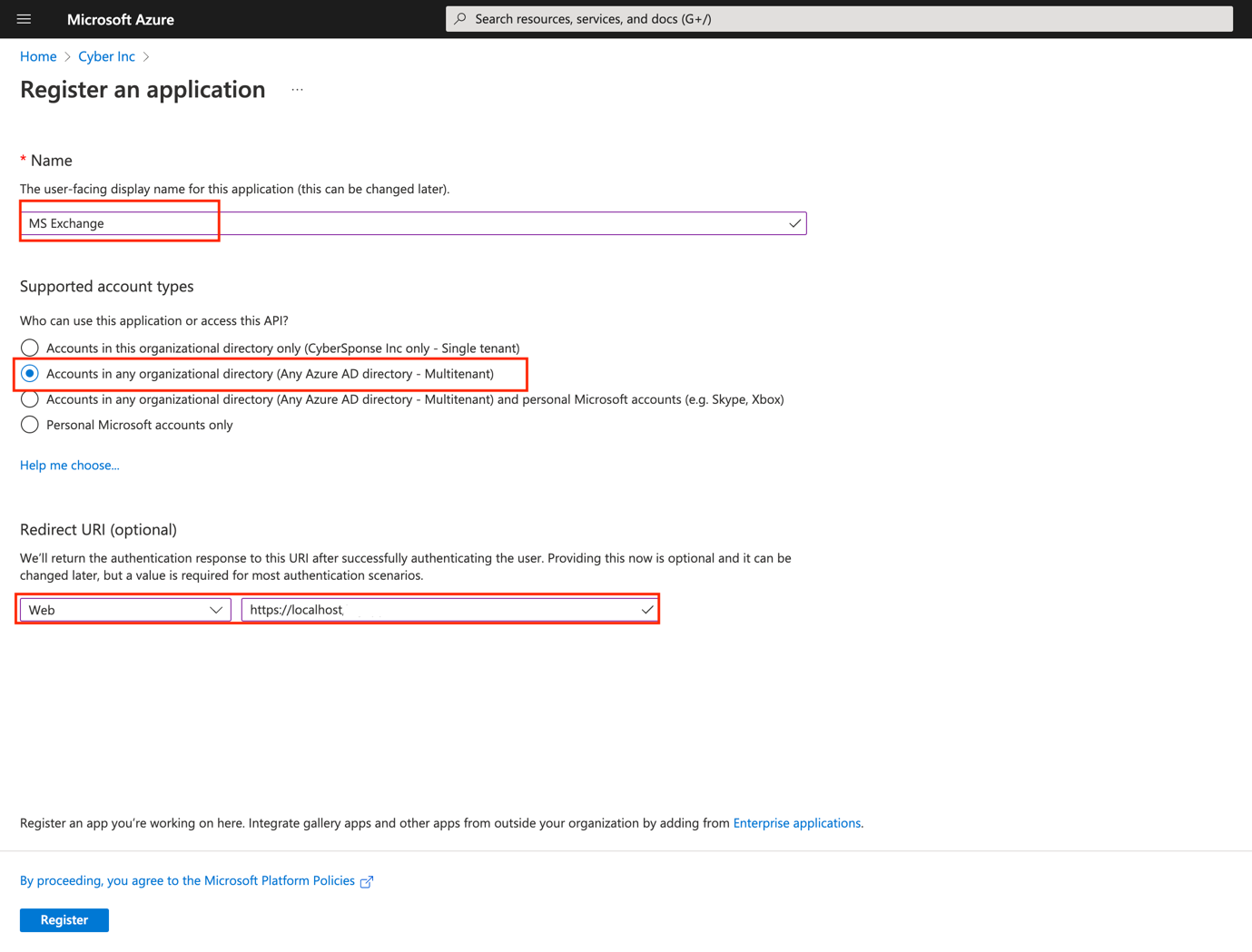Click the search magnifier icon
Screen dimensions: 1252x952
(x=460, y=19)
